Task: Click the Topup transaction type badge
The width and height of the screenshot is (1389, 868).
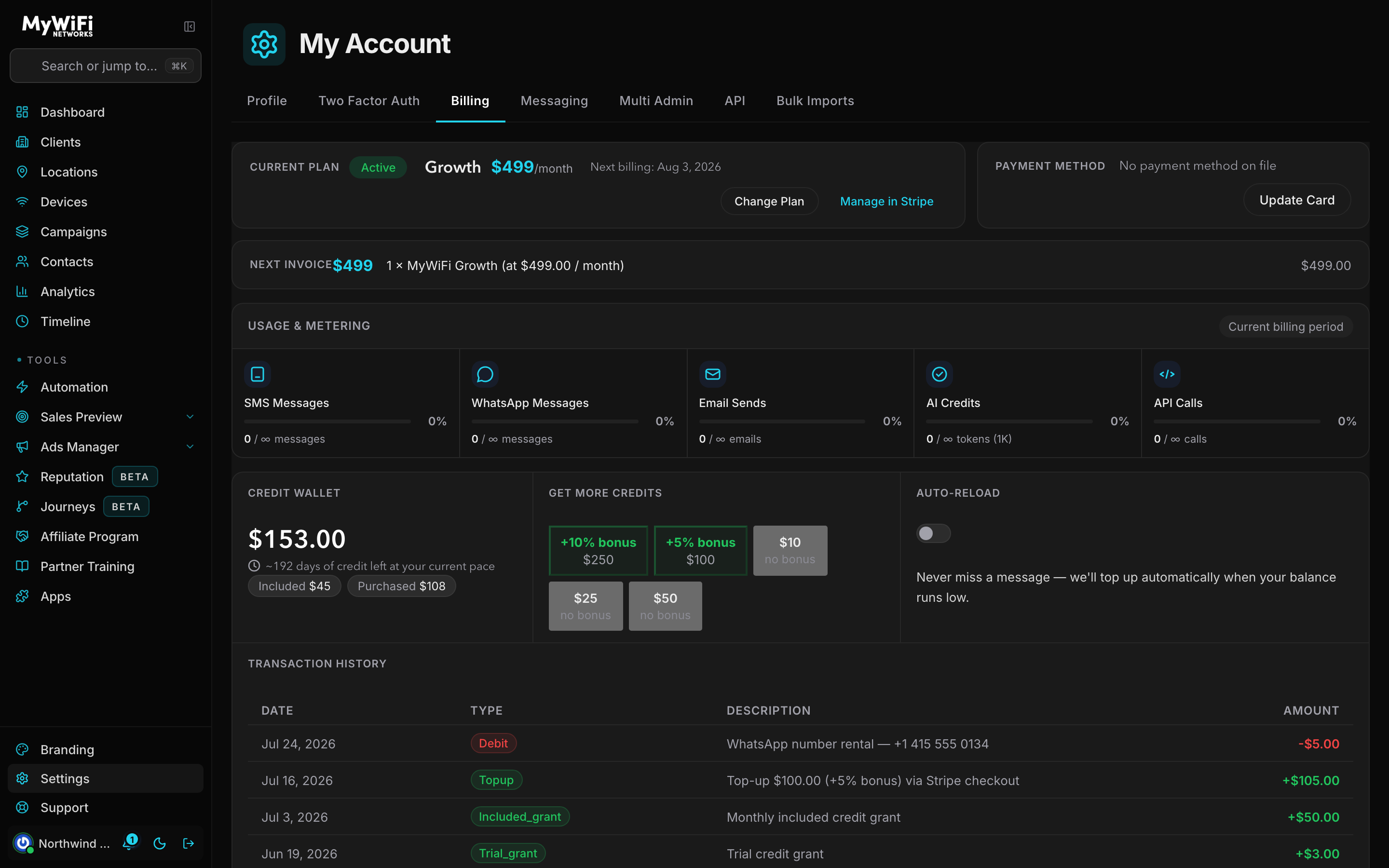Action: tap(496, 780)
